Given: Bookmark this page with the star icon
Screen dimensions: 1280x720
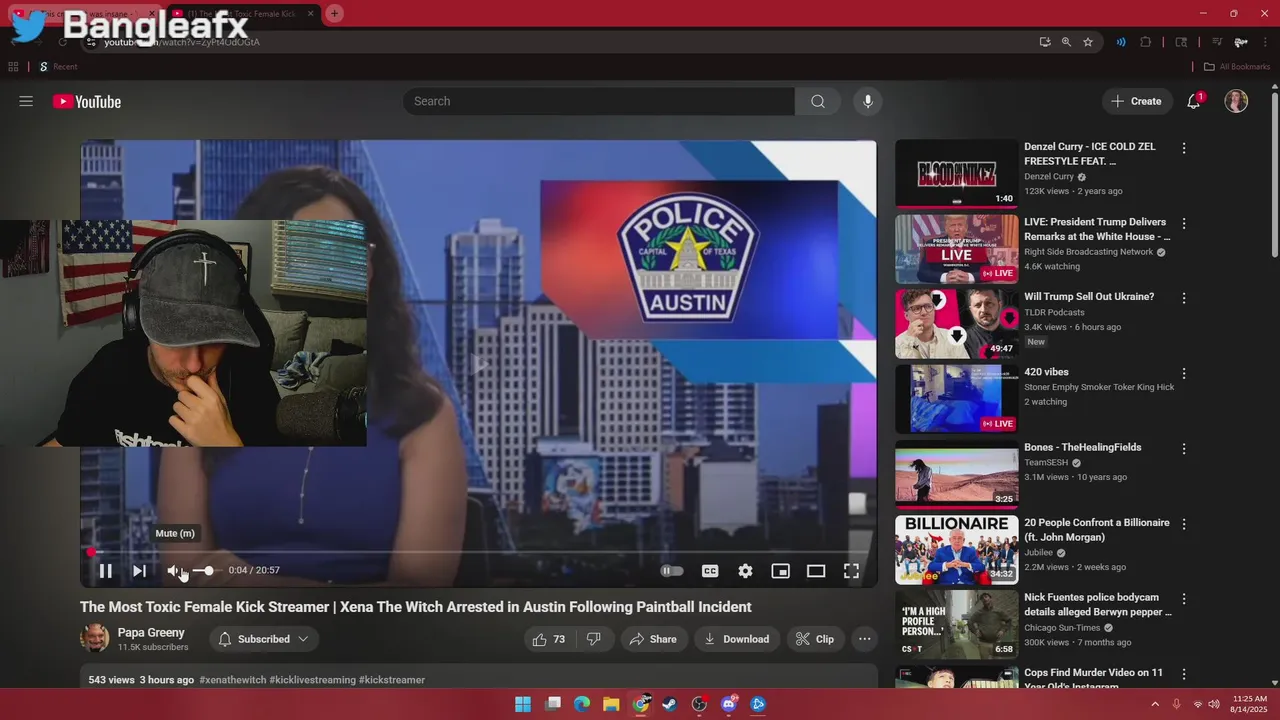Looking at the screenshot, I should pyautogui.click(x=1088, y=42).
